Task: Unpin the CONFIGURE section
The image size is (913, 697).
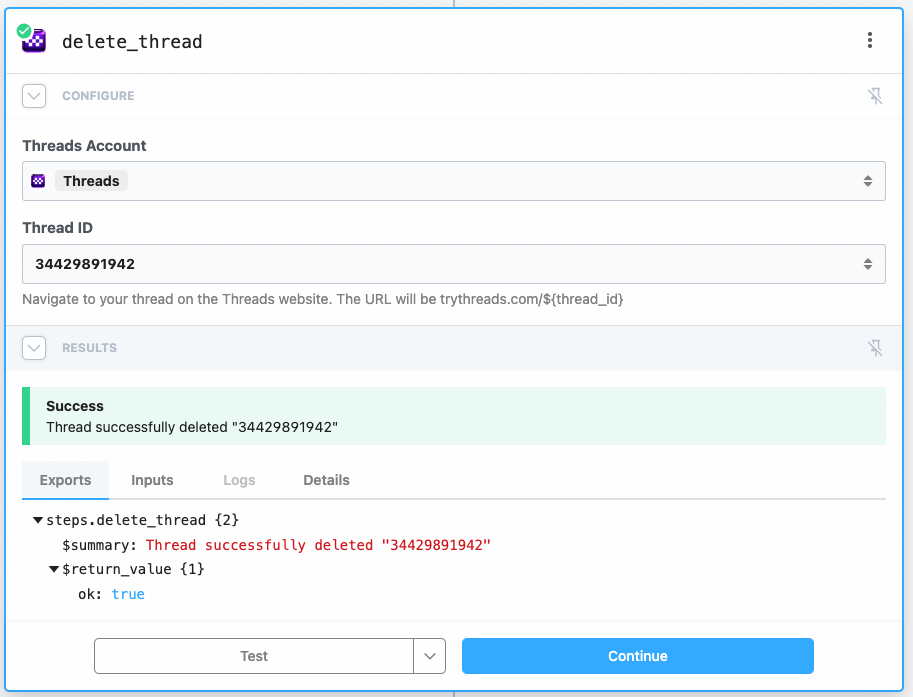Action: pos(875,96)
